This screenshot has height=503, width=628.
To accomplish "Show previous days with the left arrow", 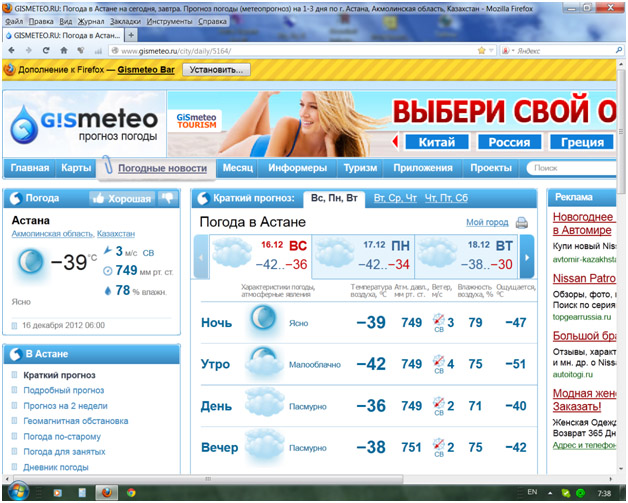I will pyautogui.click(x=201, y=257).
